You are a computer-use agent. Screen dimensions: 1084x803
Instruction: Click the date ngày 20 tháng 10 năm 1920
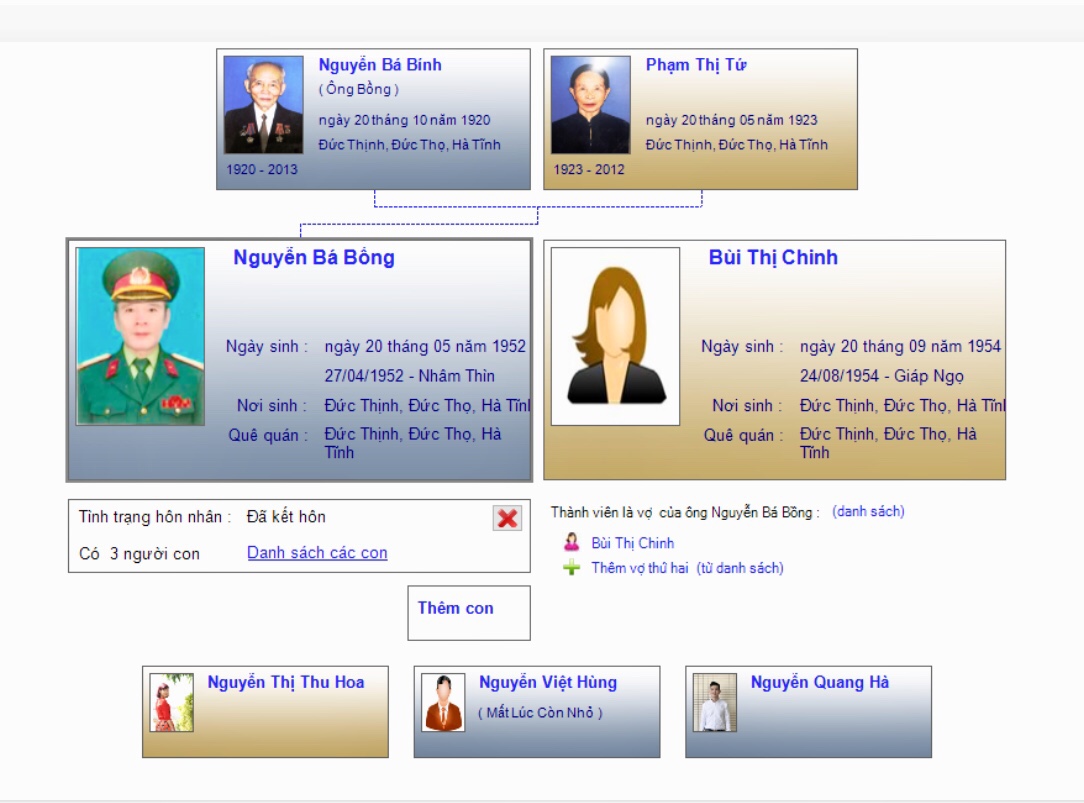404,120
